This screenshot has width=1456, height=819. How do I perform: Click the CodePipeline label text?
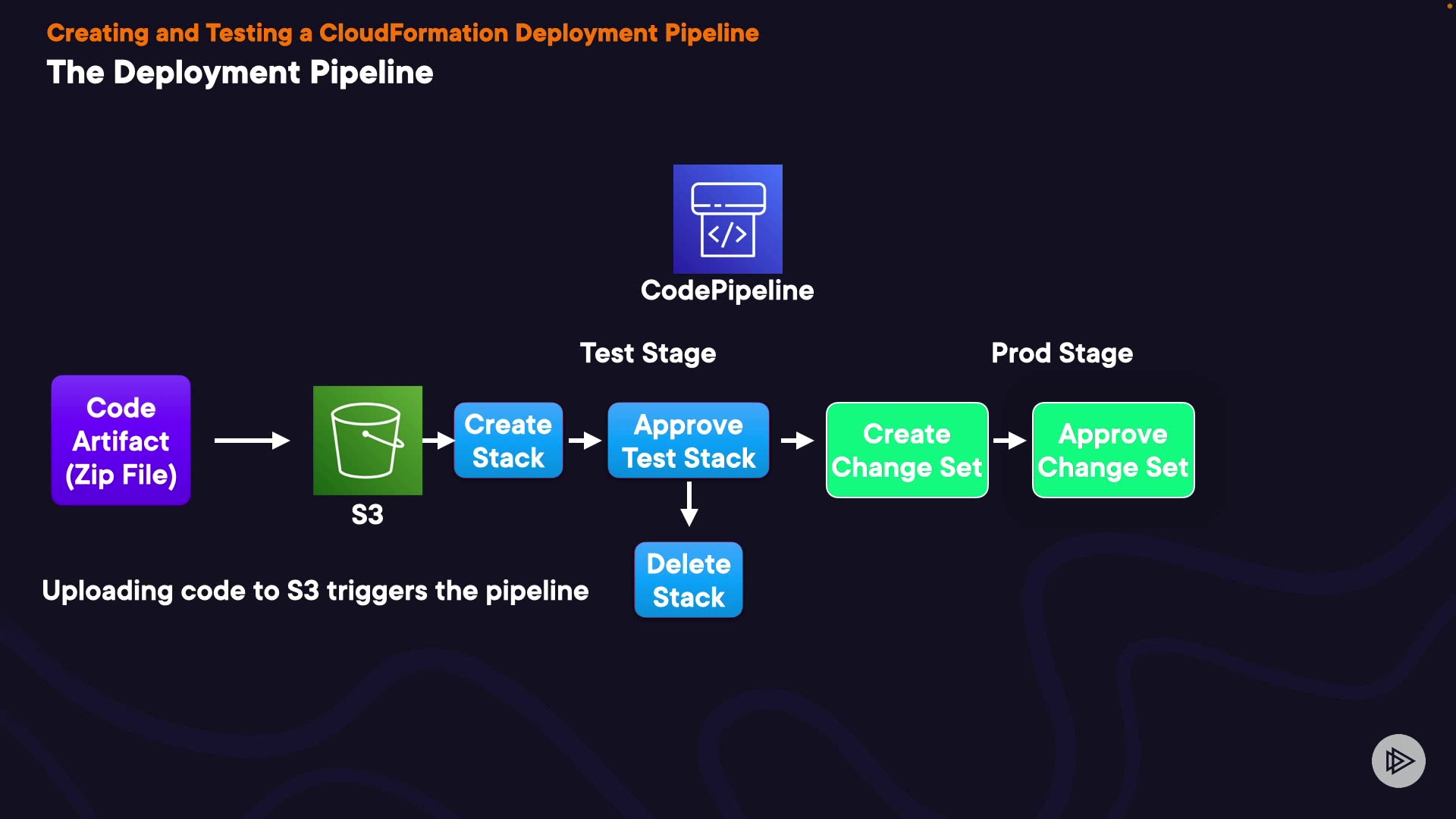pos(726,290)
